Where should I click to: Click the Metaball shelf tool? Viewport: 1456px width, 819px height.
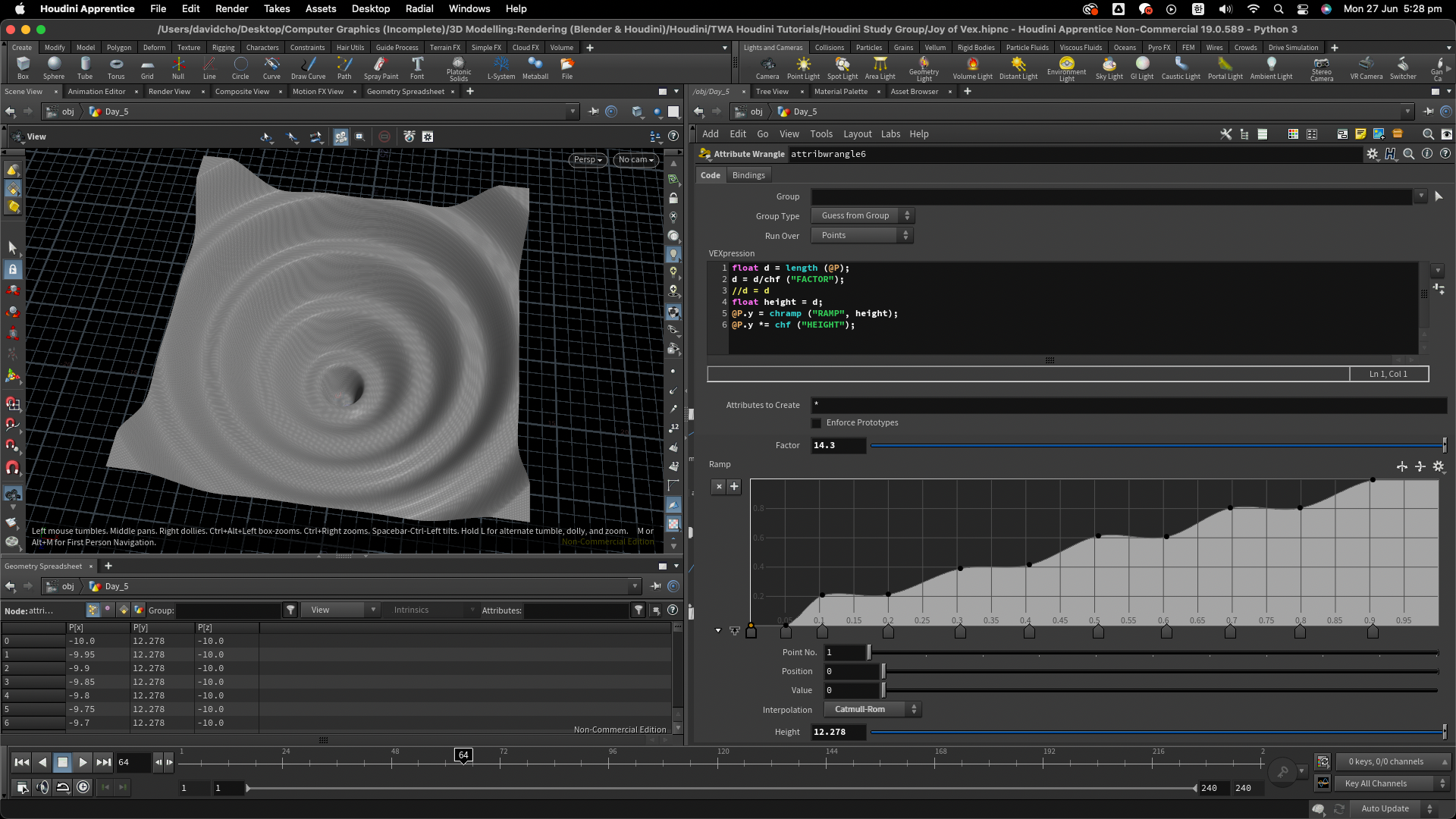[x=535, y=67]
